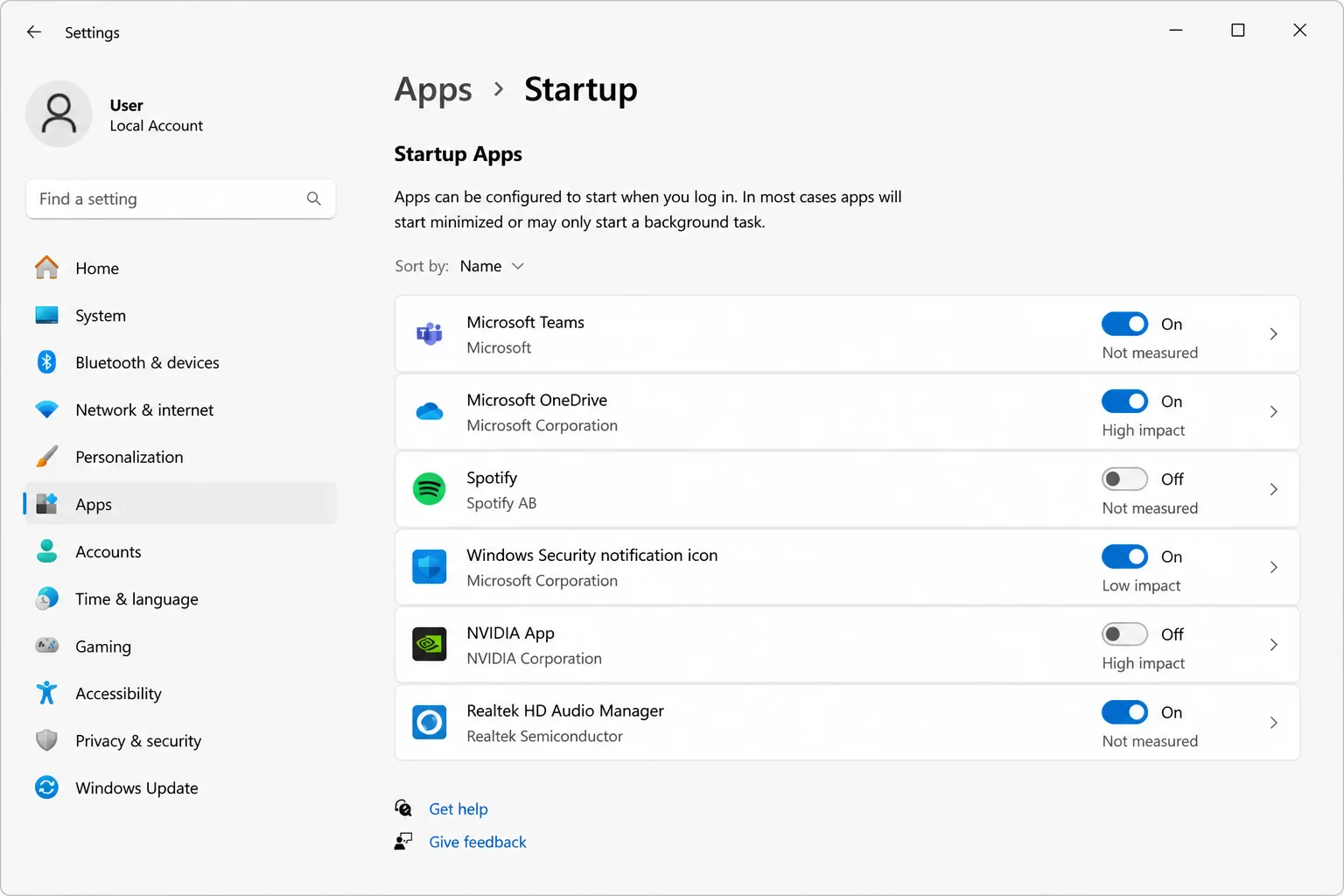Open the Sort by Name dropdown

(492, 266)
